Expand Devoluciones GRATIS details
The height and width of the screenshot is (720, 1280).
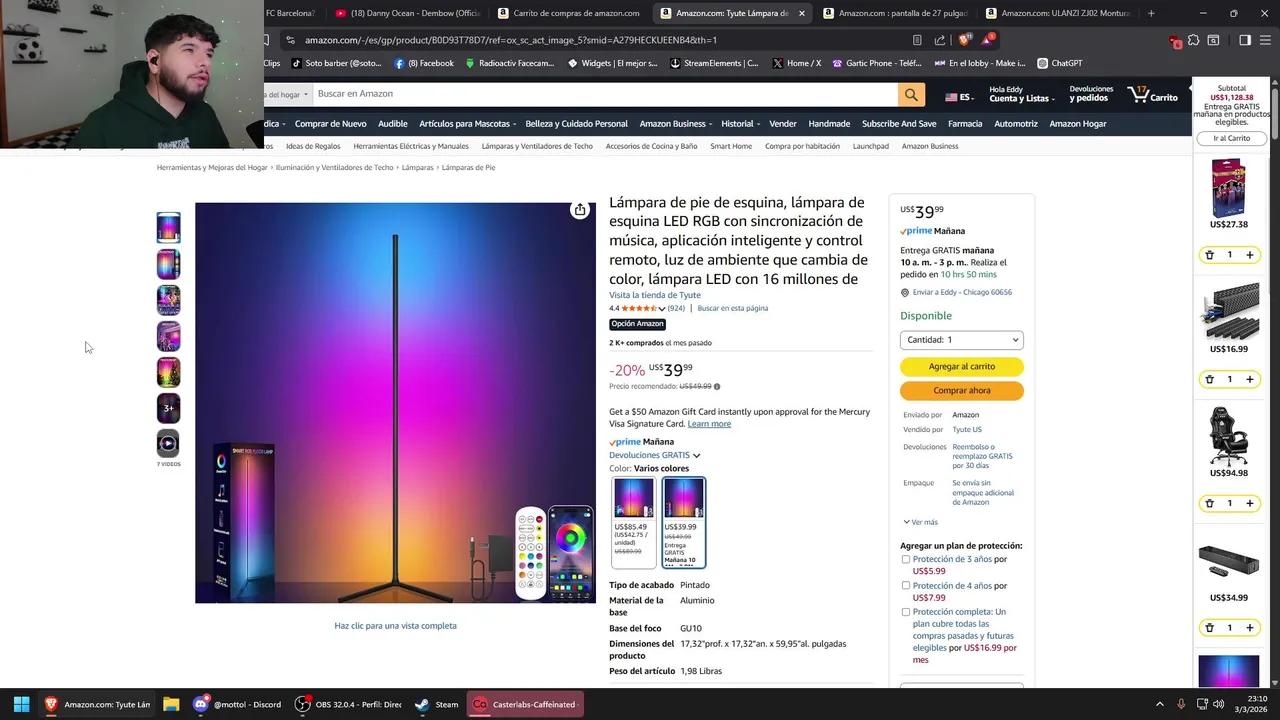(655, 455)
